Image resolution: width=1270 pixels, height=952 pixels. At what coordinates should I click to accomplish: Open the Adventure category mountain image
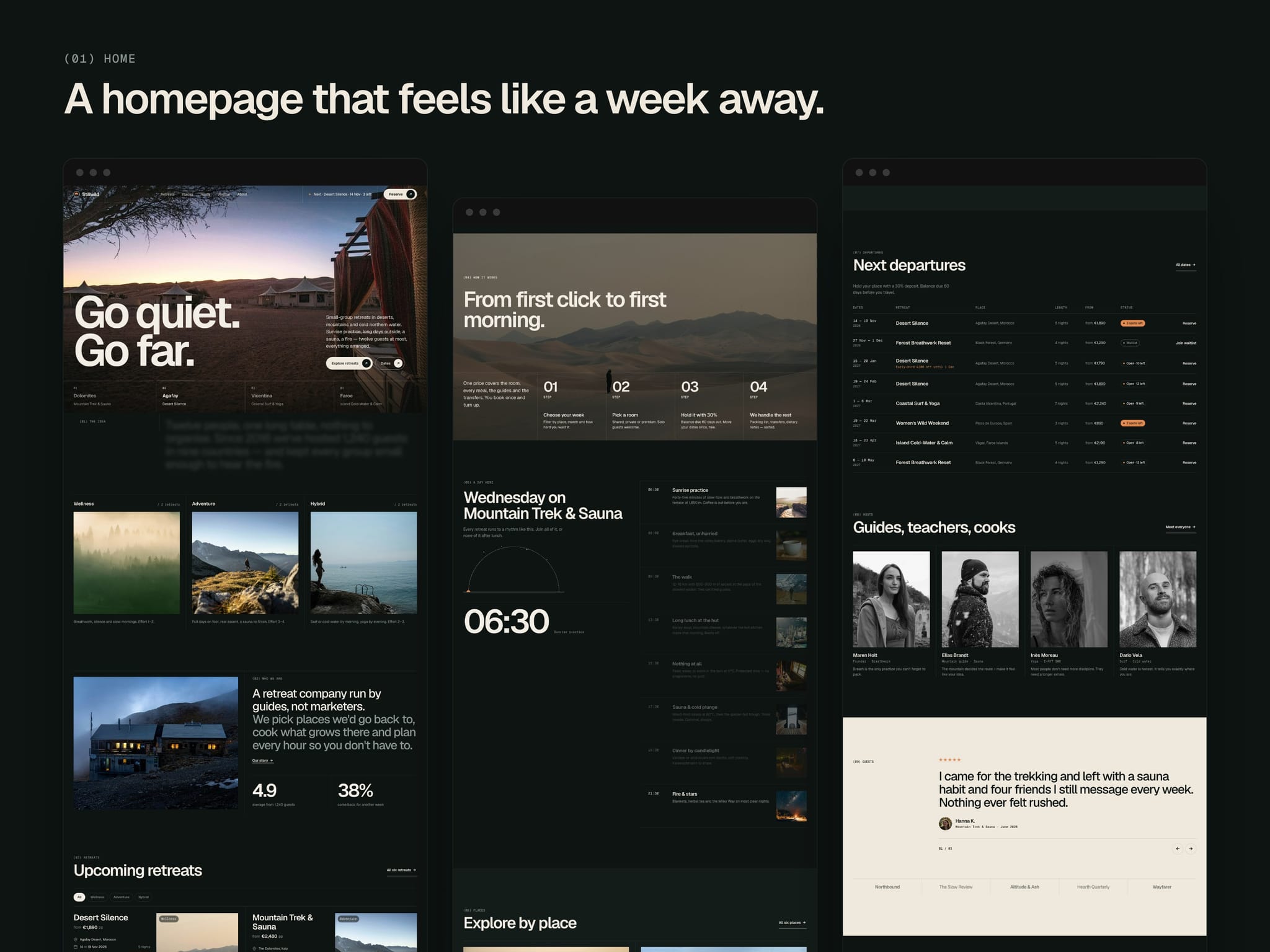coord(245,563)
